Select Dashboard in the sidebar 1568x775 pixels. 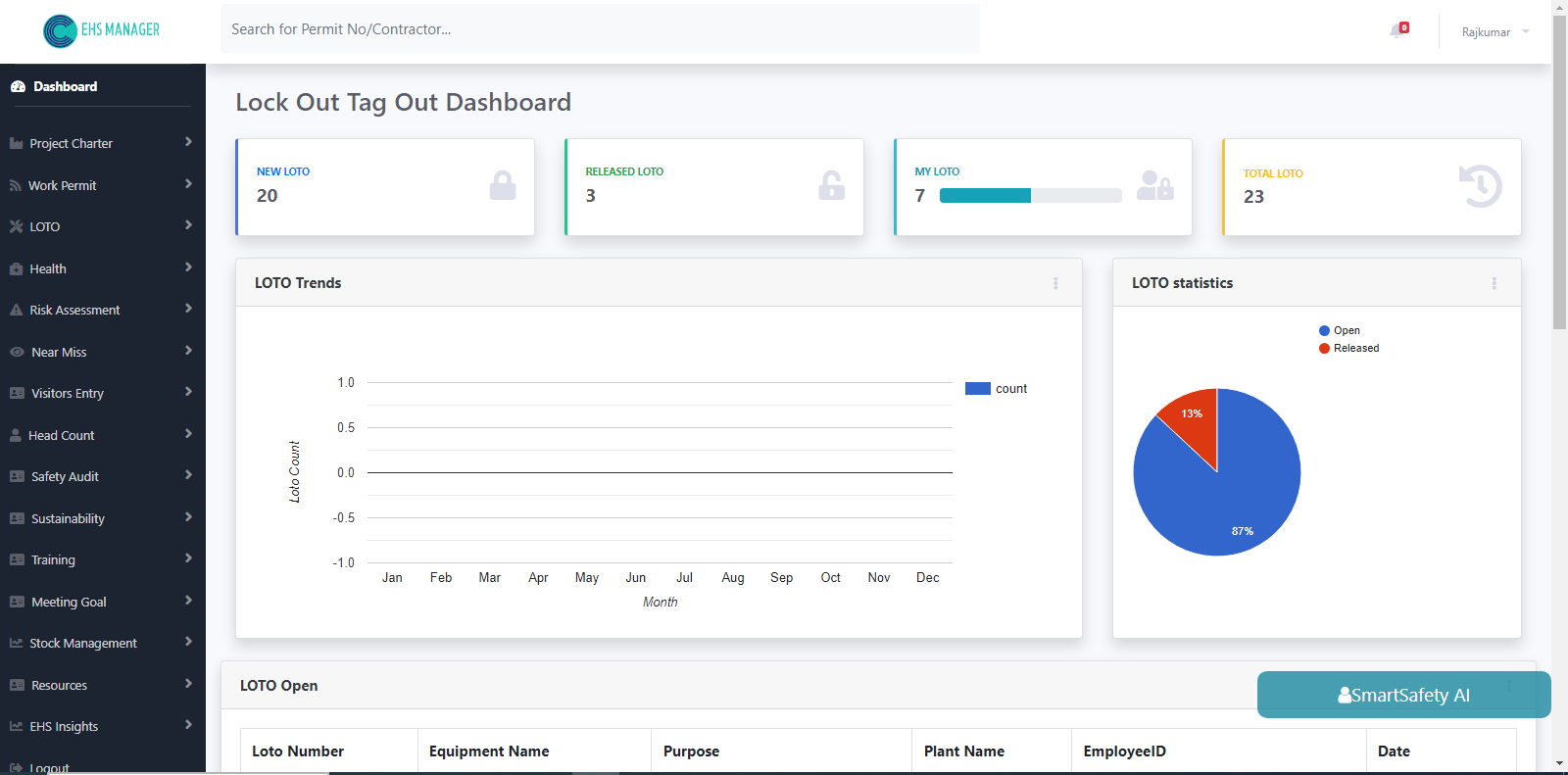coord(65,86)
